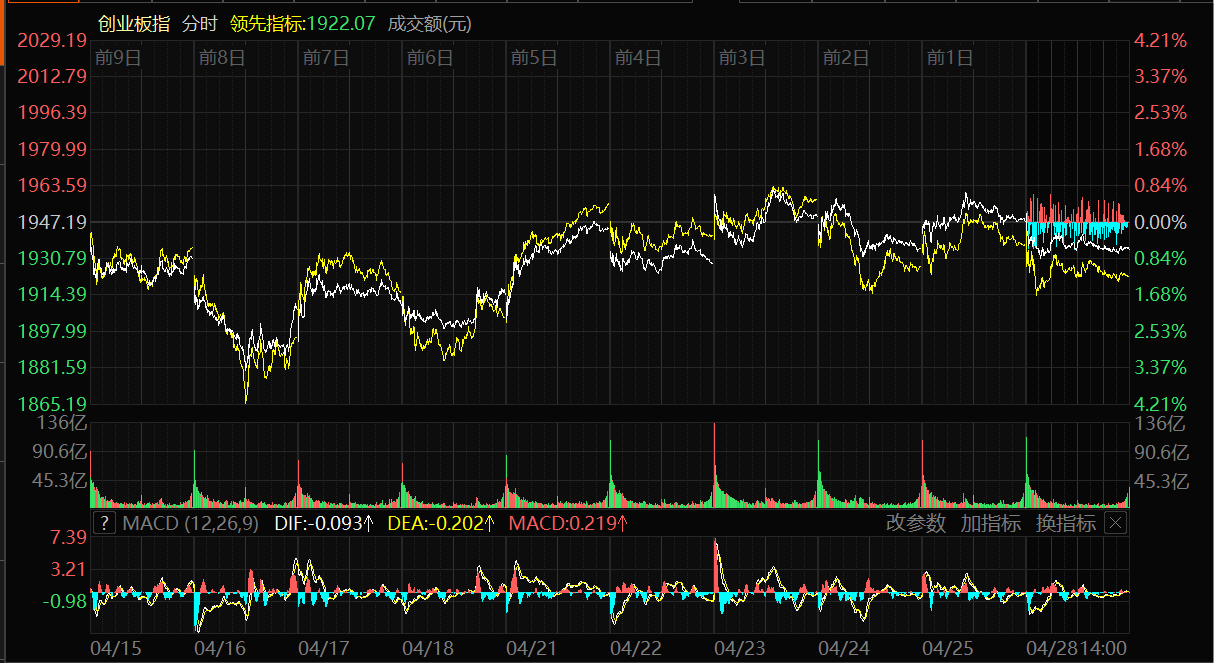Screen dimensions: 1214x663
Task: Click the 04/25 date axis label
Action: (x=948, y=648)
